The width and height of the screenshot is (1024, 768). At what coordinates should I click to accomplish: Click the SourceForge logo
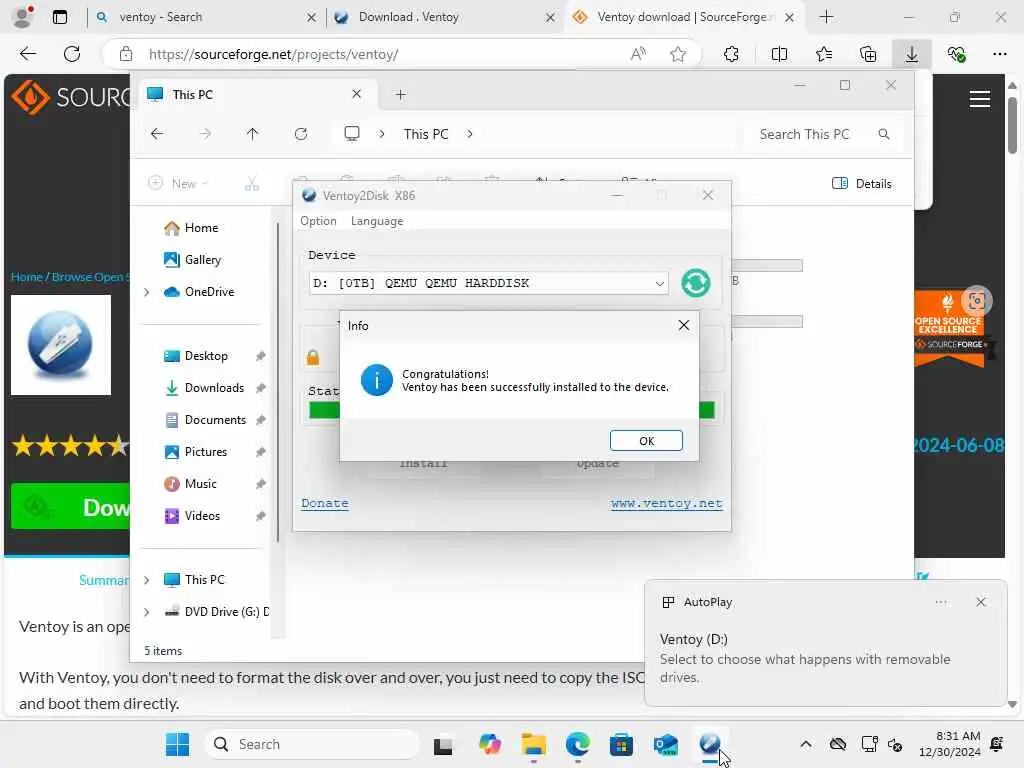pos(71,97)
